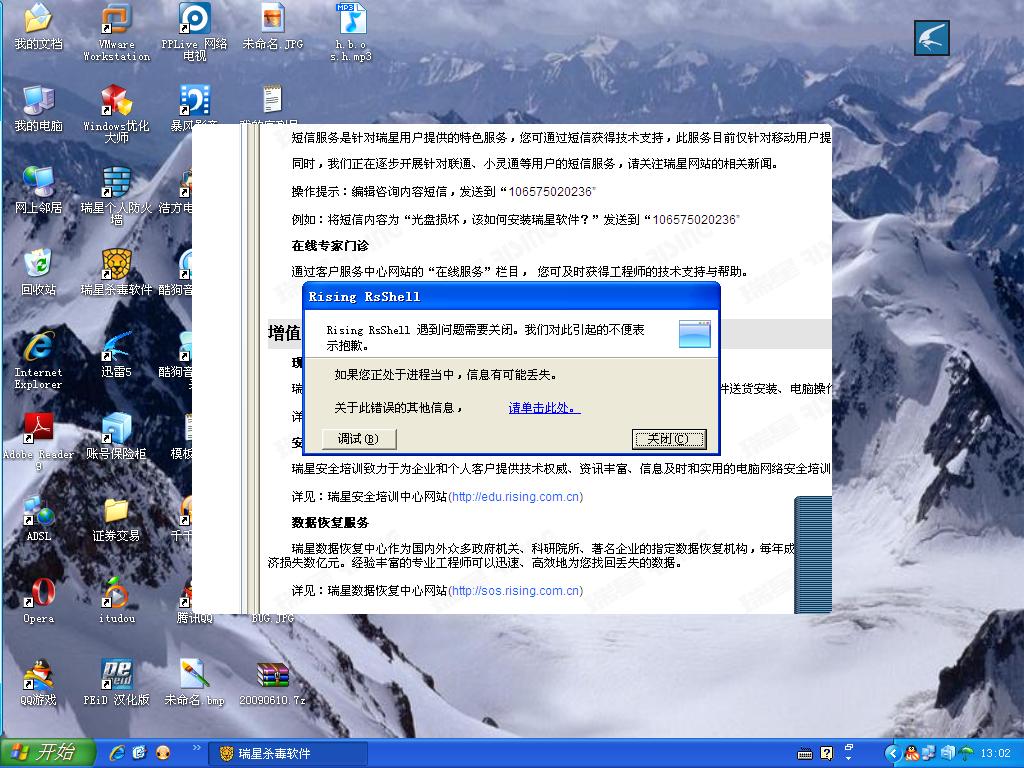This screenshot has height=768, width=1024.
Task: Click 调试(B) button in RsShell dialog
Action: 358,439
